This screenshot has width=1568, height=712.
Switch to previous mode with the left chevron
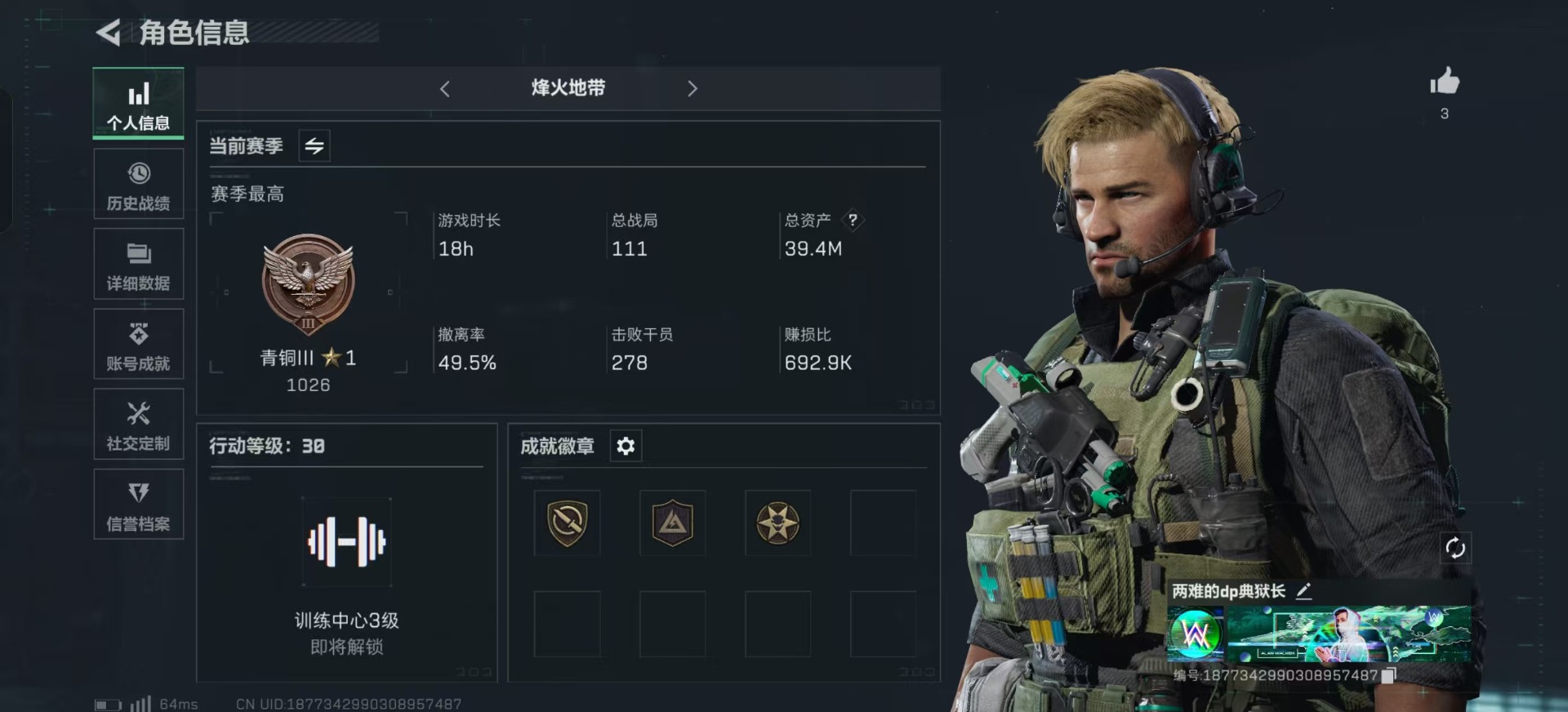click(445, 89)
